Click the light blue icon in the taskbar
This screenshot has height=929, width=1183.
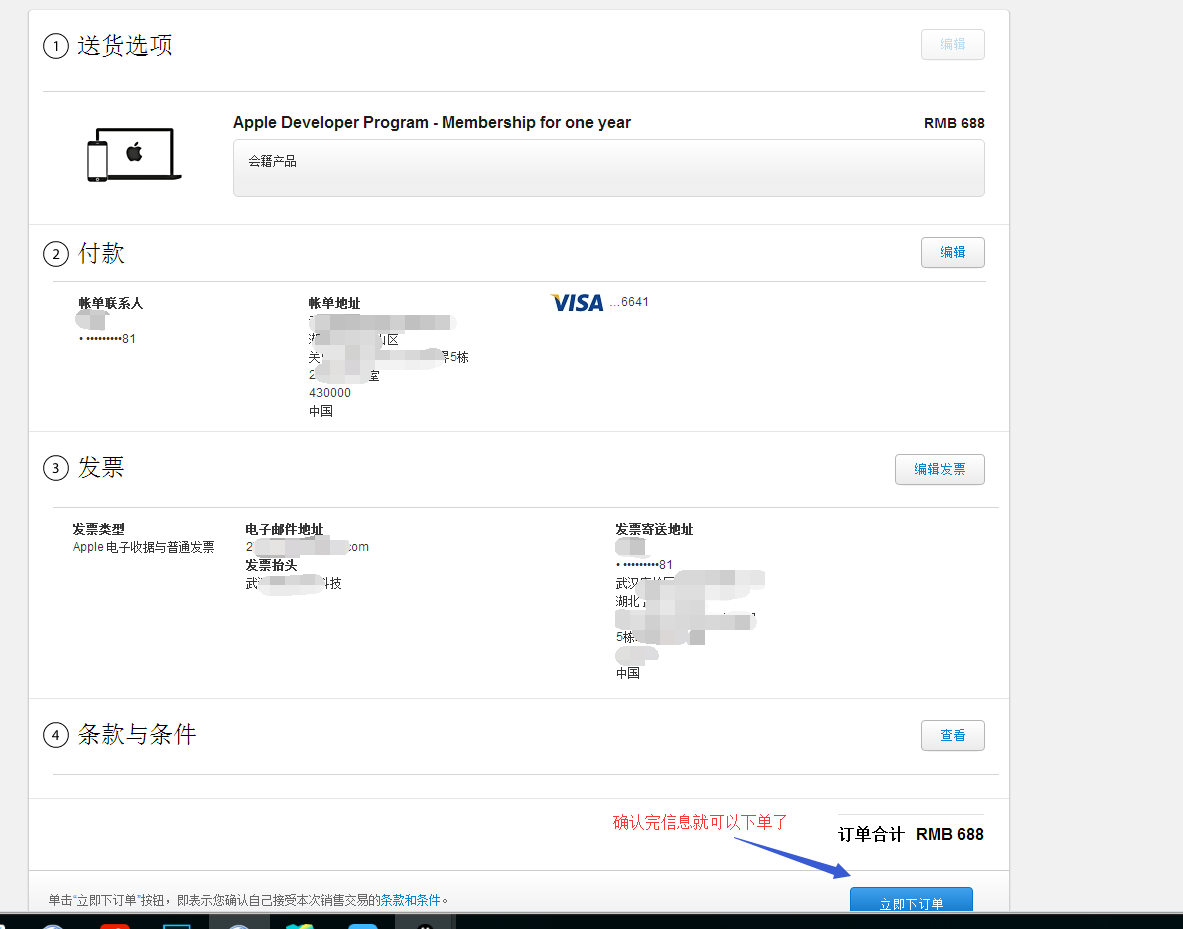tap(362, 925)
